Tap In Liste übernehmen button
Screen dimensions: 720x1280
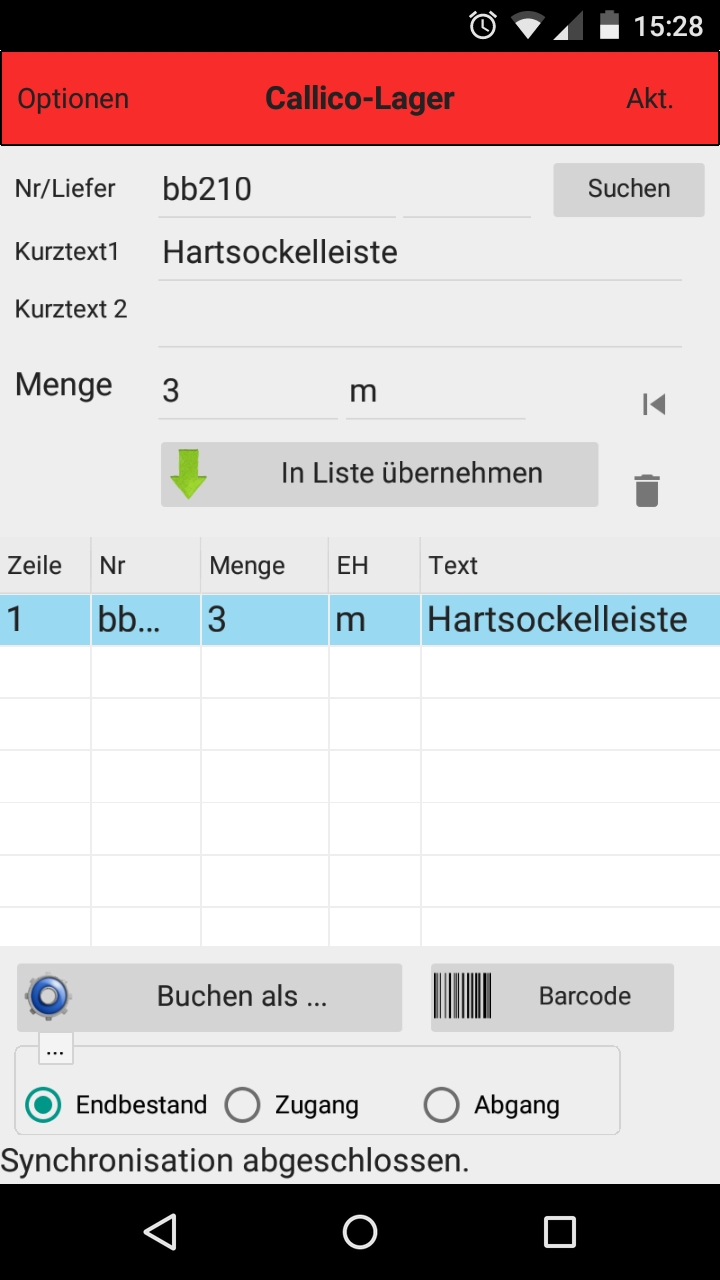[380, 474]
